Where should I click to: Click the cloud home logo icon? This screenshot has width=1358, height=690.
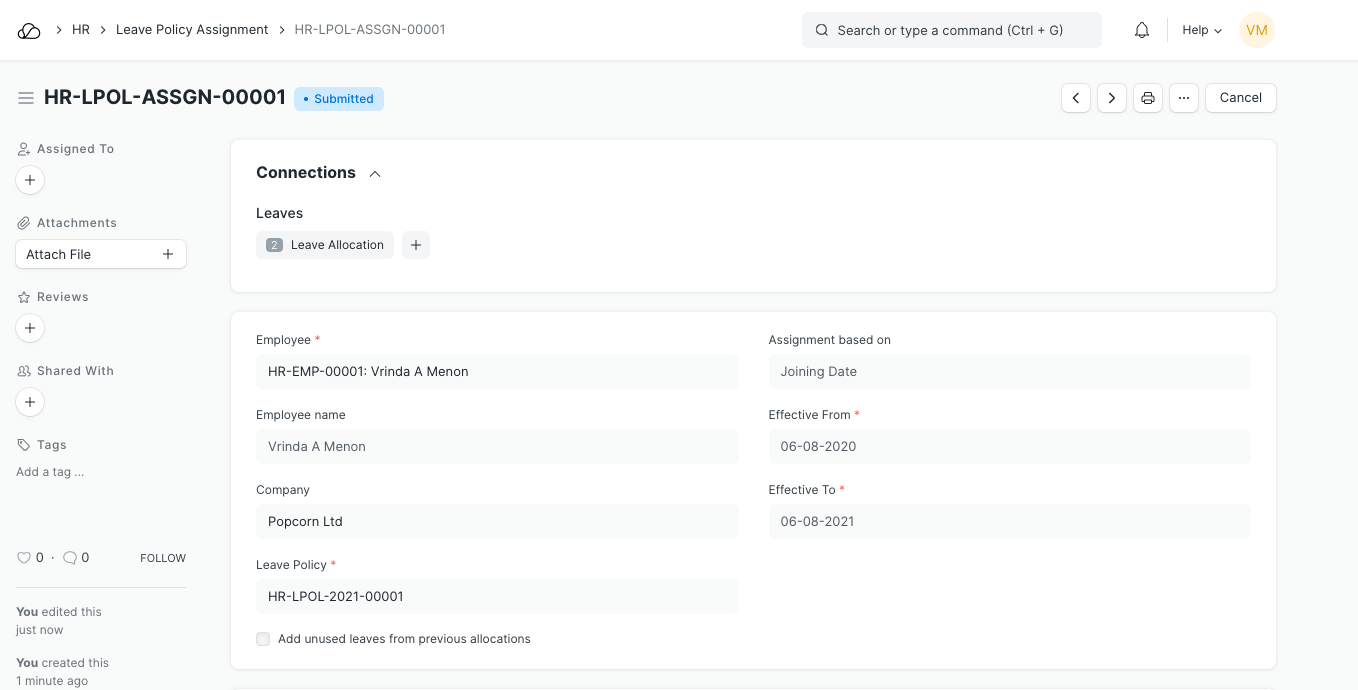29,30
